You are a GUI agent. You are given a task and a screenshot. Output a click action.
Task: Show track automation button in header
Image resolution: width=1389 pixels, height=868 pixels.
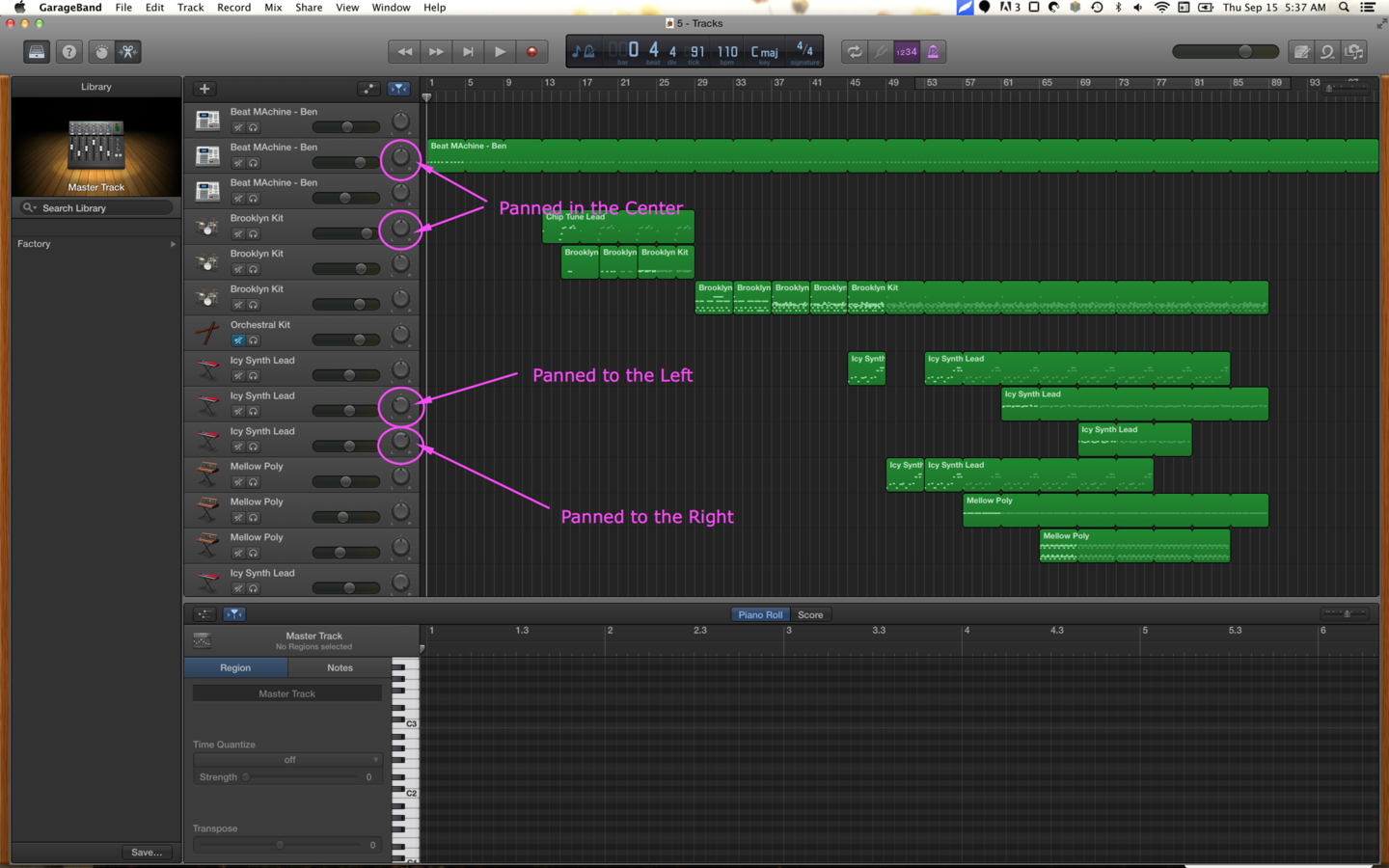pyautogui.click(x=368, y=89)
